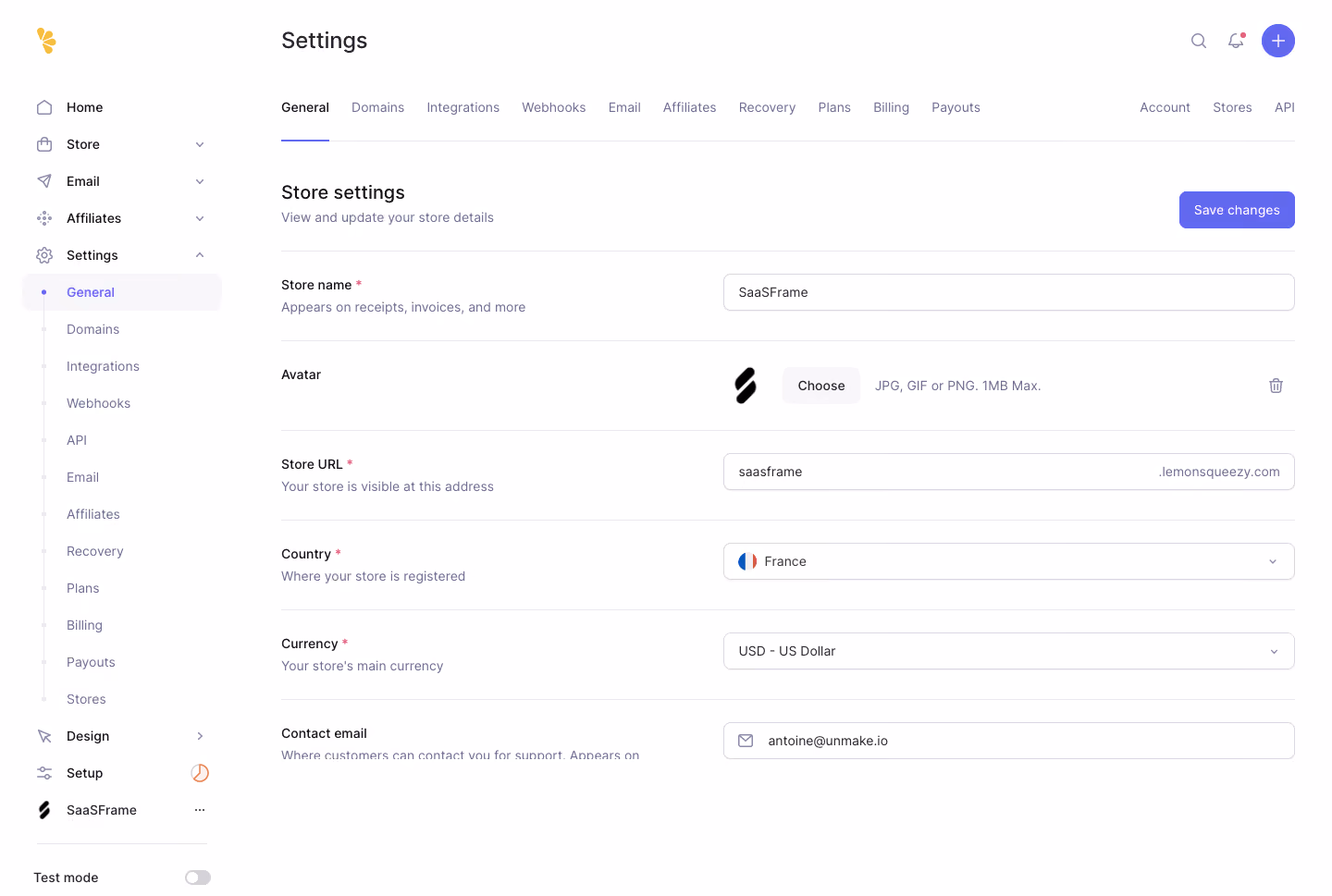Image resolution: width=1332 pixels, height=896 pixels.
Task: Click the Design cursor icon
Action: click(44, 736)
